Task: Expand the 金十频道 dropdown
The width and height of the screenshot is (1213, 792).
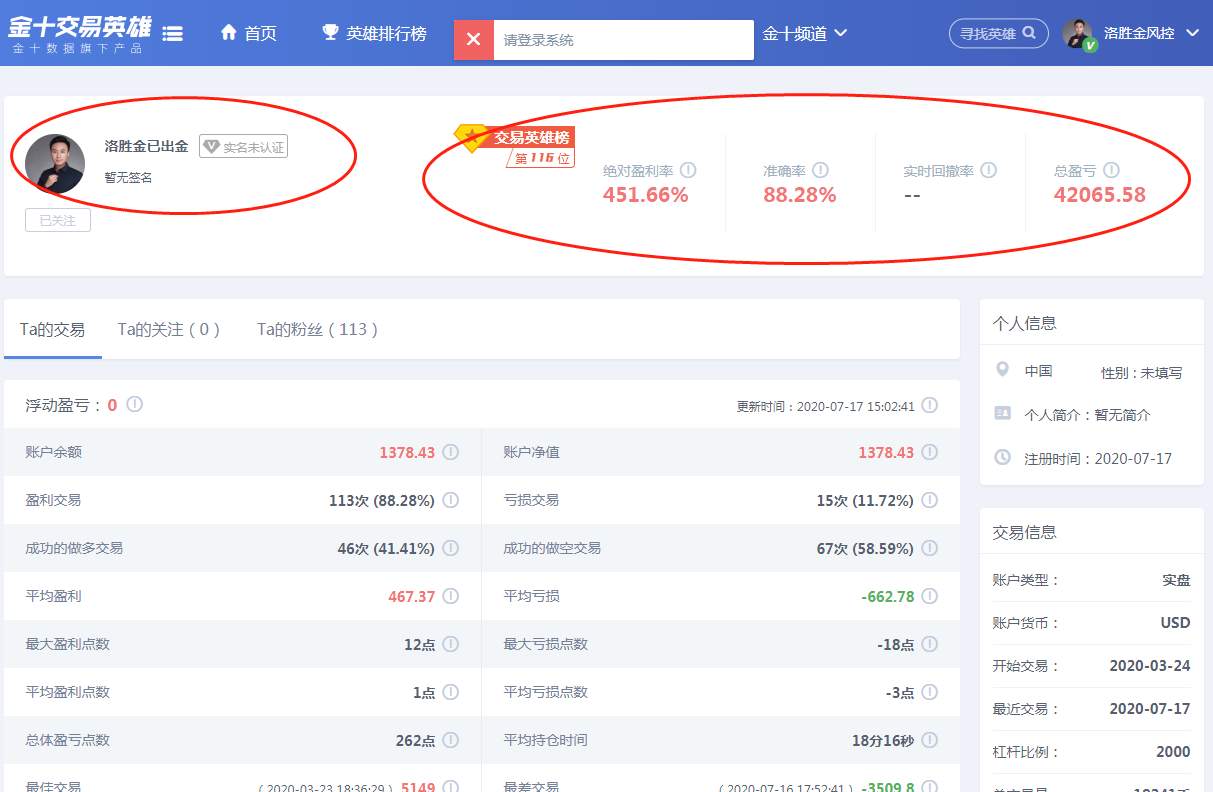Action: point(805,33)
